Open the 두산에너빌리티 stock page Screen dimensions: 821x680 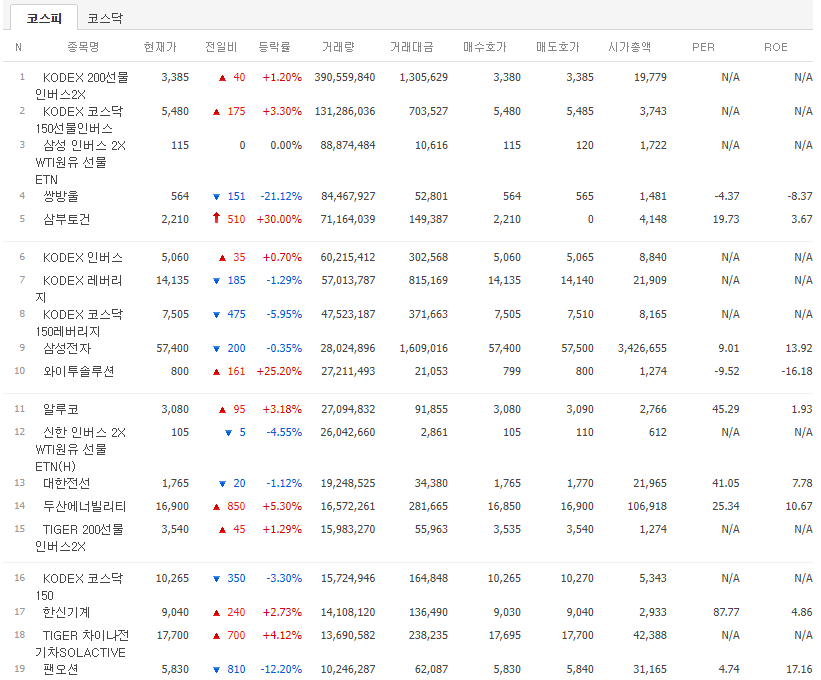point(84,506)
